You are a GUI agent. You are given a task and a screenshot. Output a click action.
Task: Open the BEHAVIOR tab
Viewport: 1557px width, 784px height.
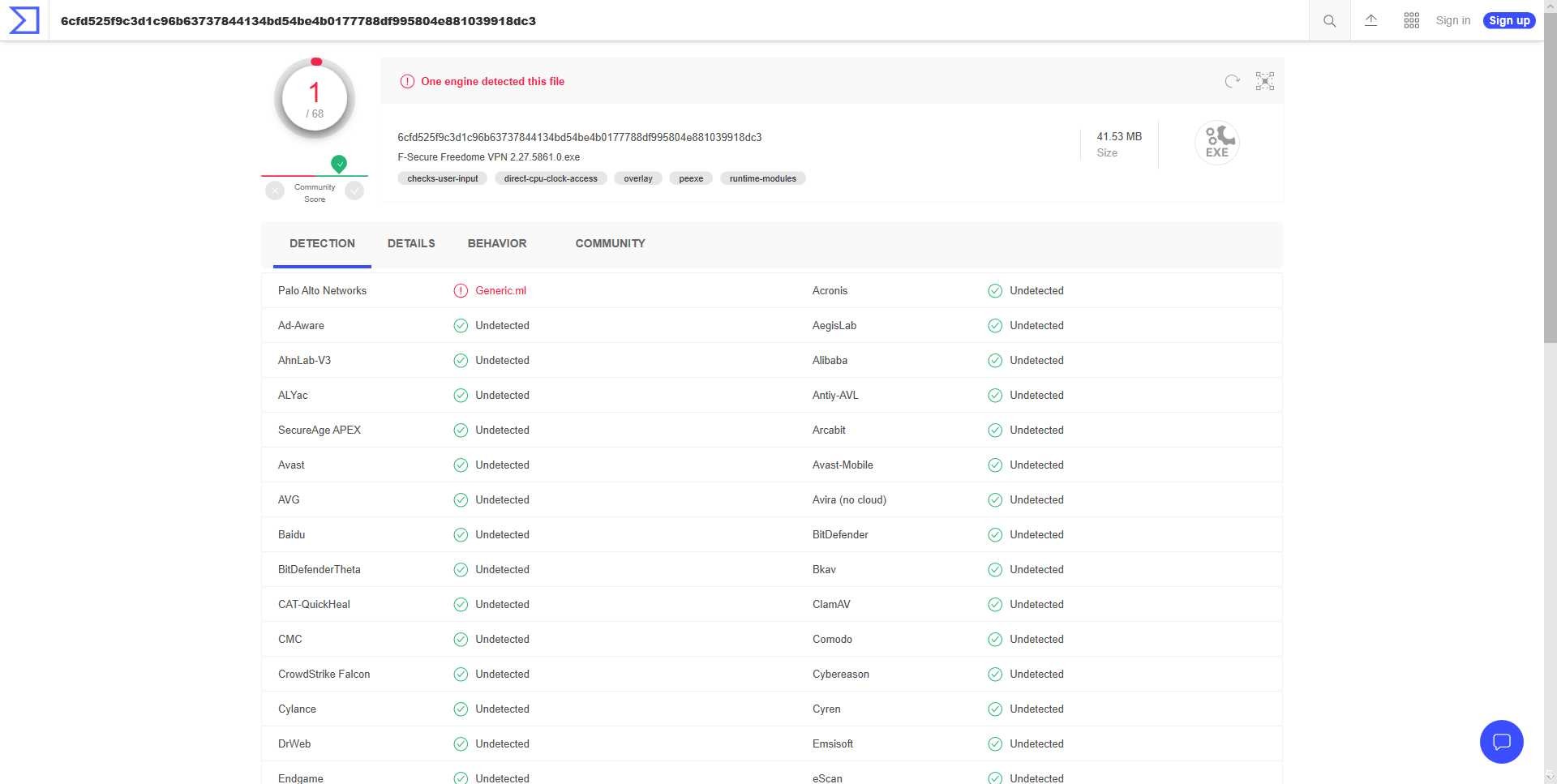point(497,243)
